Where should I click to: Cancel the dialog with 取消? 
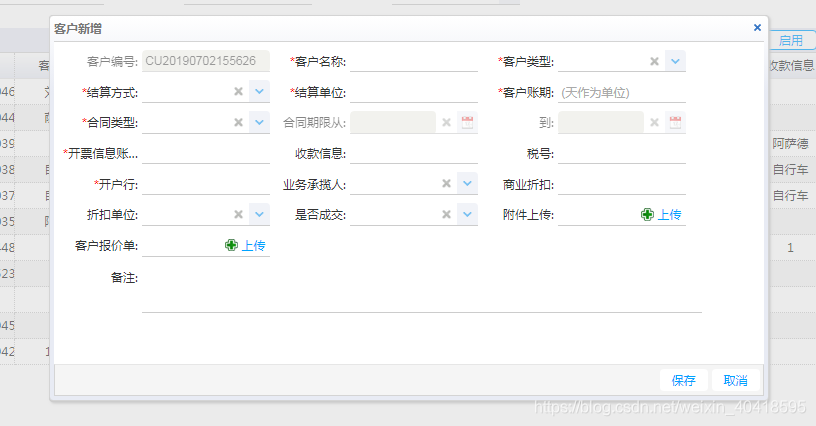(735, 380)
